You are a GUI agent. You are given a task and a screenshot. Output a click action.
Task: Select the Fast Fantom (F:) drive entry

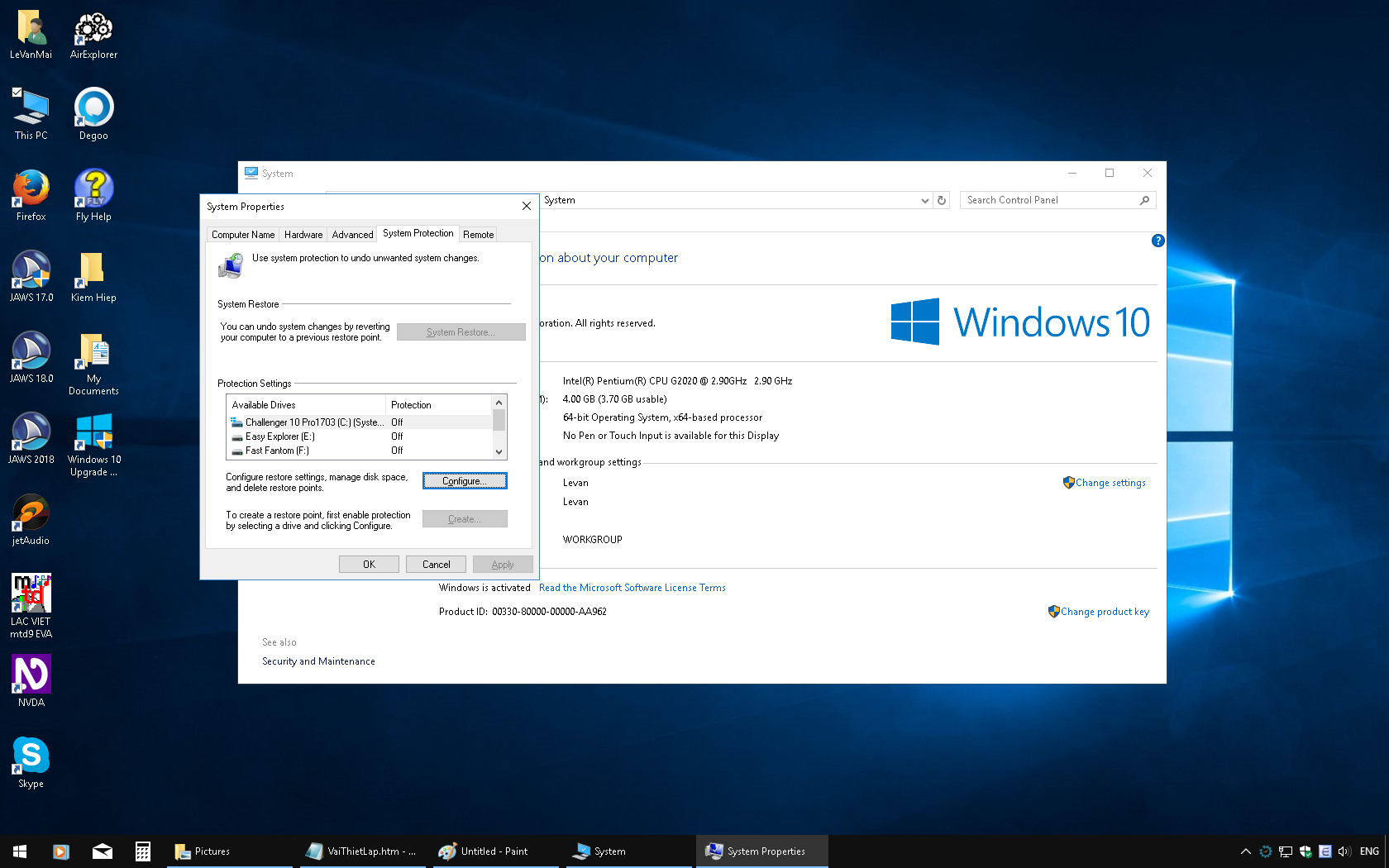tap(314, 451)
